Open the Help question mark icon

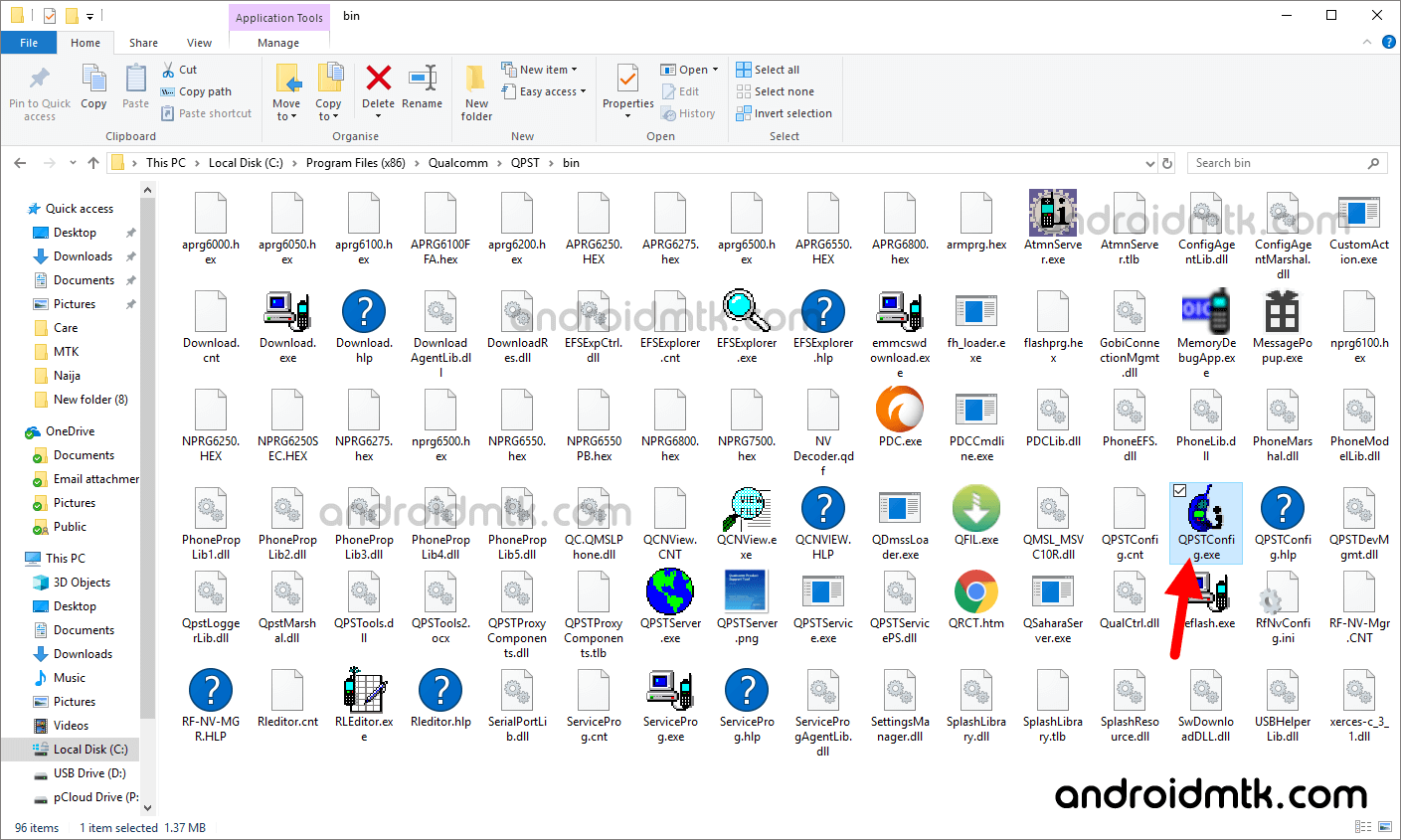(1387, 43)
